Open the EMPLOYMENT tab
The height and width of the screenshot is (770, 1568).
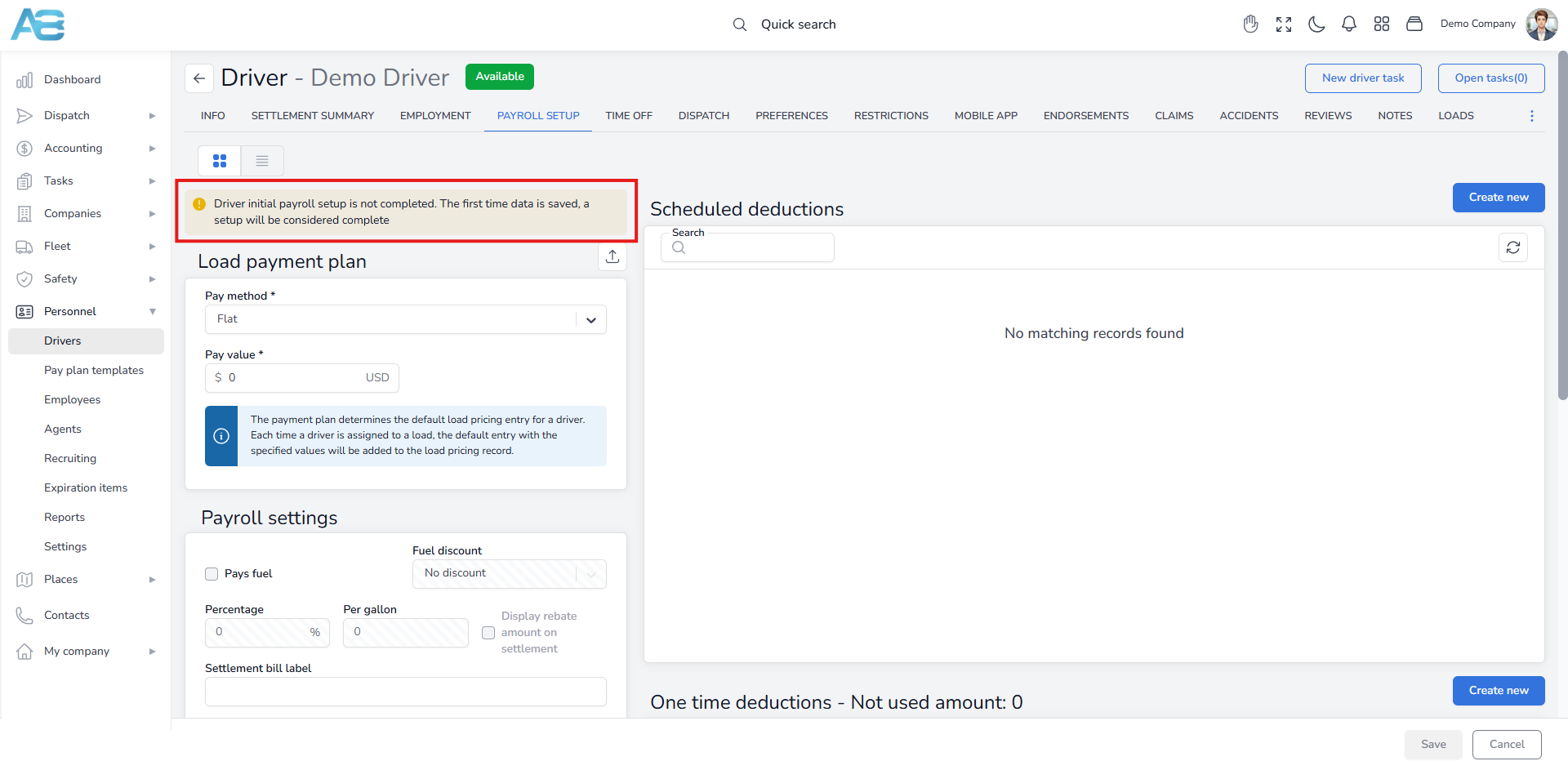click(435, 116)
